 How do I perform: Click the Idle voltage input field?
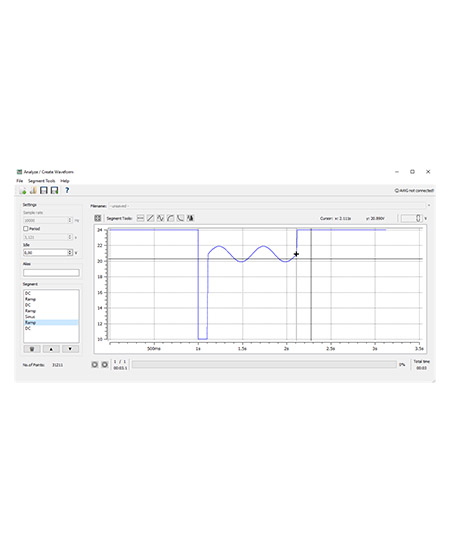point(45,253)
